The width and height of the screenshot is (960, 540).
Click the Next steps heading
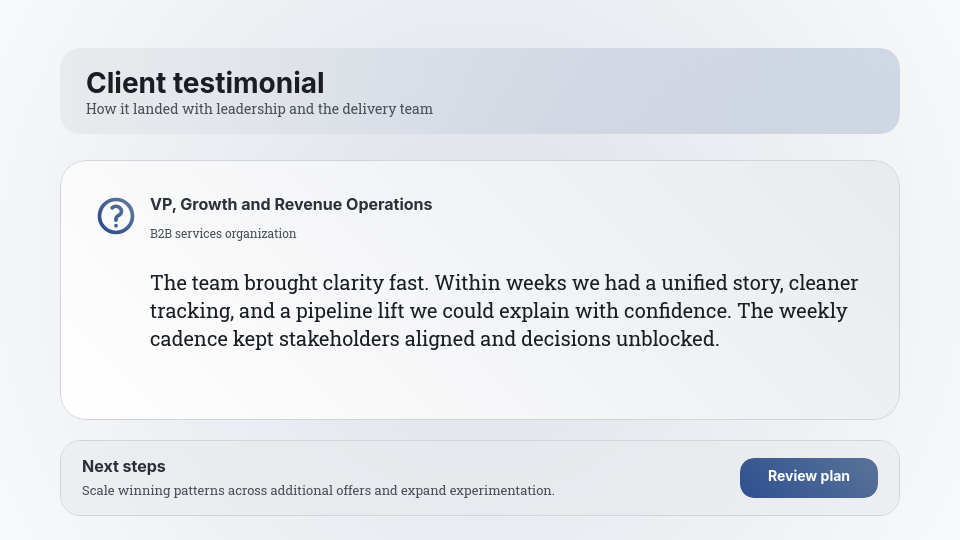[x=124, y=466]
